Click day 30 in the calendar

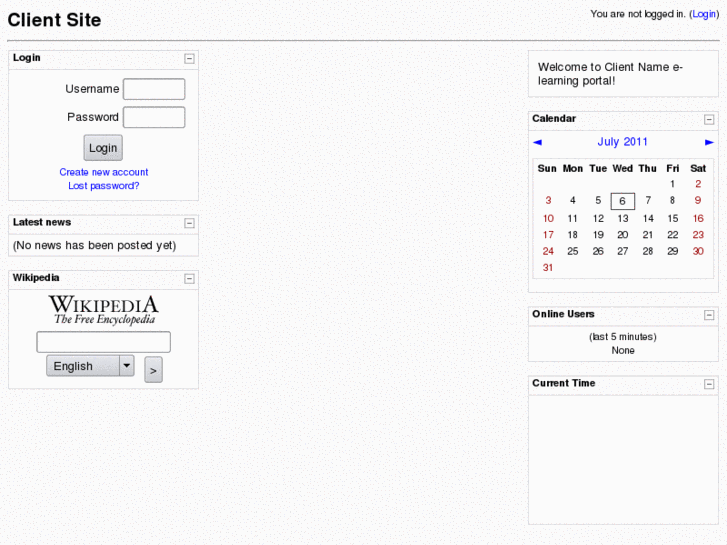[x=698, y=251]
